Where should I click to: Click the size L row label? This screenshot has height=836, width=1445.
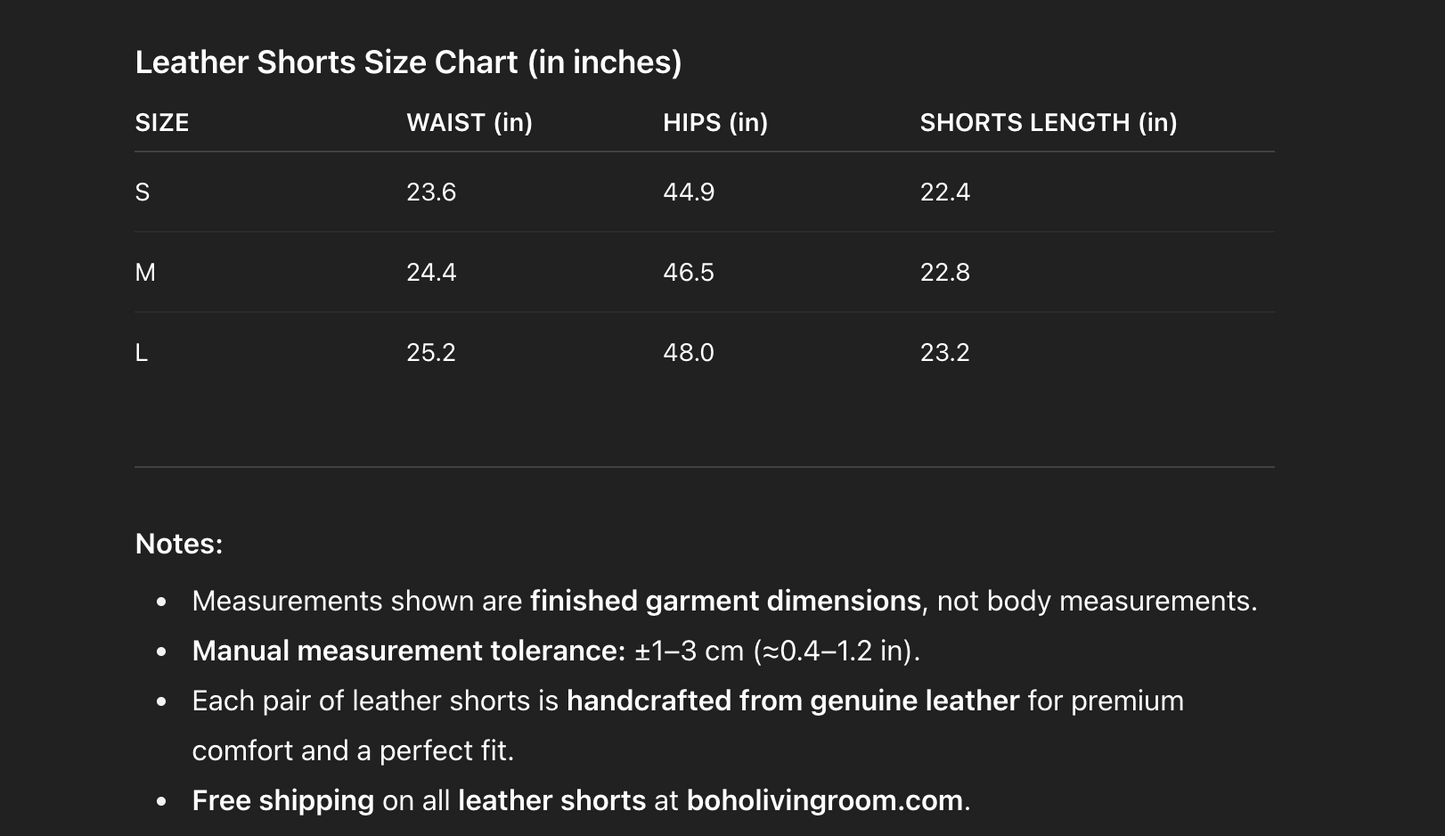click(x=142, y=352)
